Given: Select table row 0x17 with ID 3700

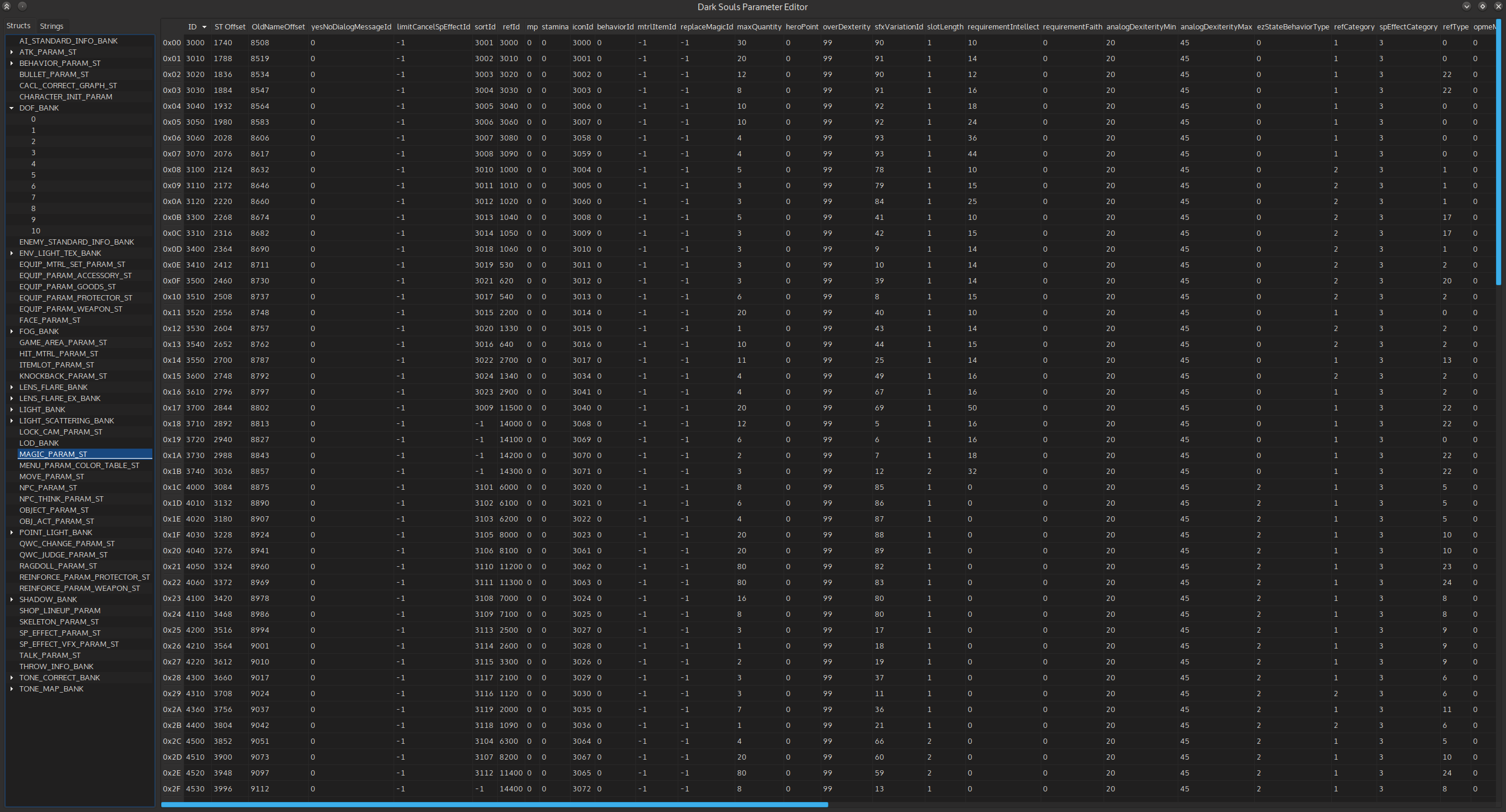Looking at the screenshot, I should click(195, 408).
